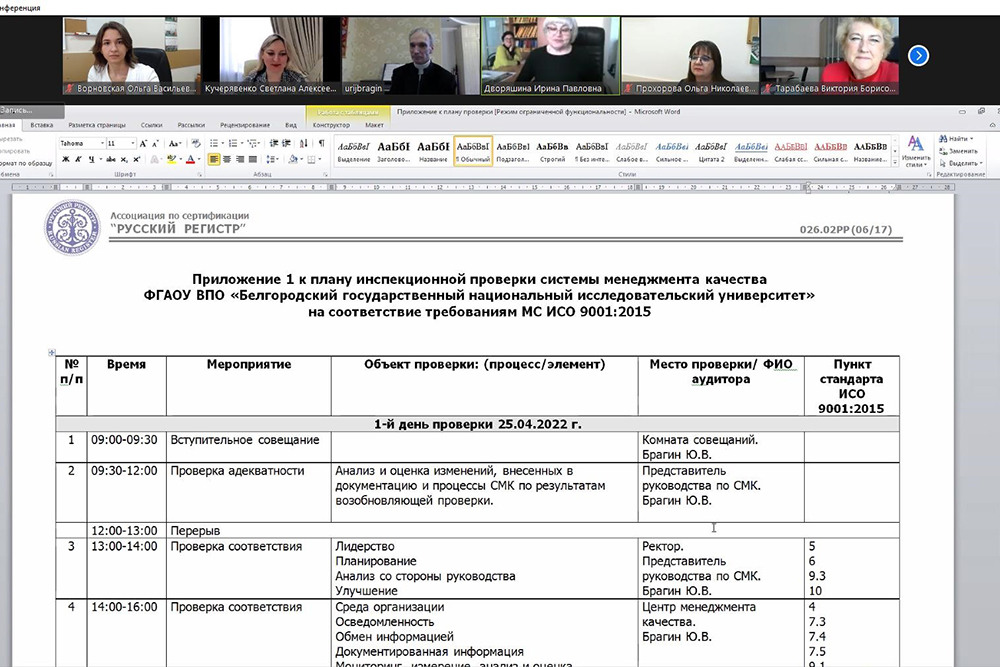Click Заменить in the editing group
1000x667 pixels.
[x=962, y=150]
